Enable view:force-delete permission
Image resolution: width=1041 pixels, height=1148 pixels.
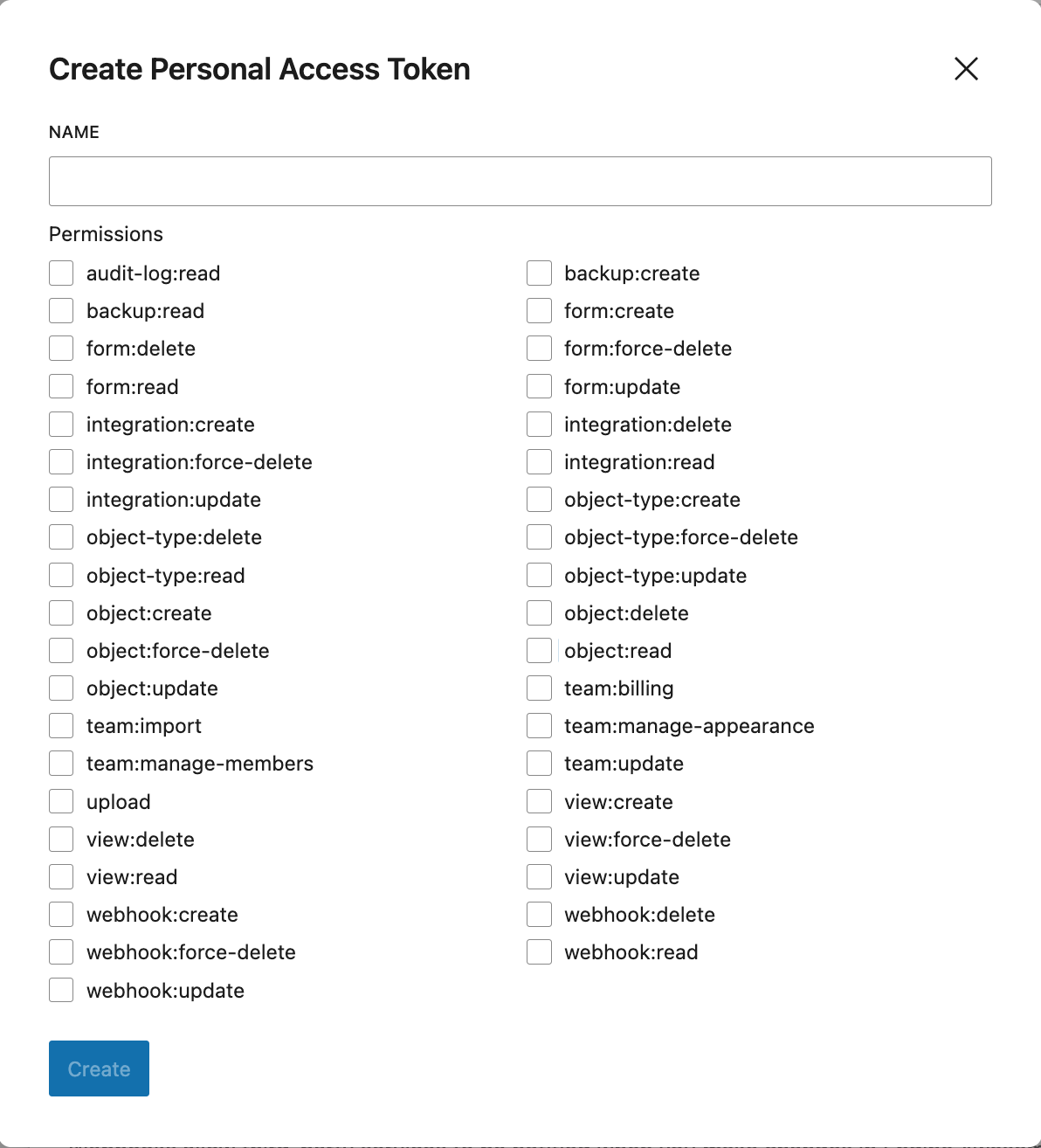(x=538, y=839)
